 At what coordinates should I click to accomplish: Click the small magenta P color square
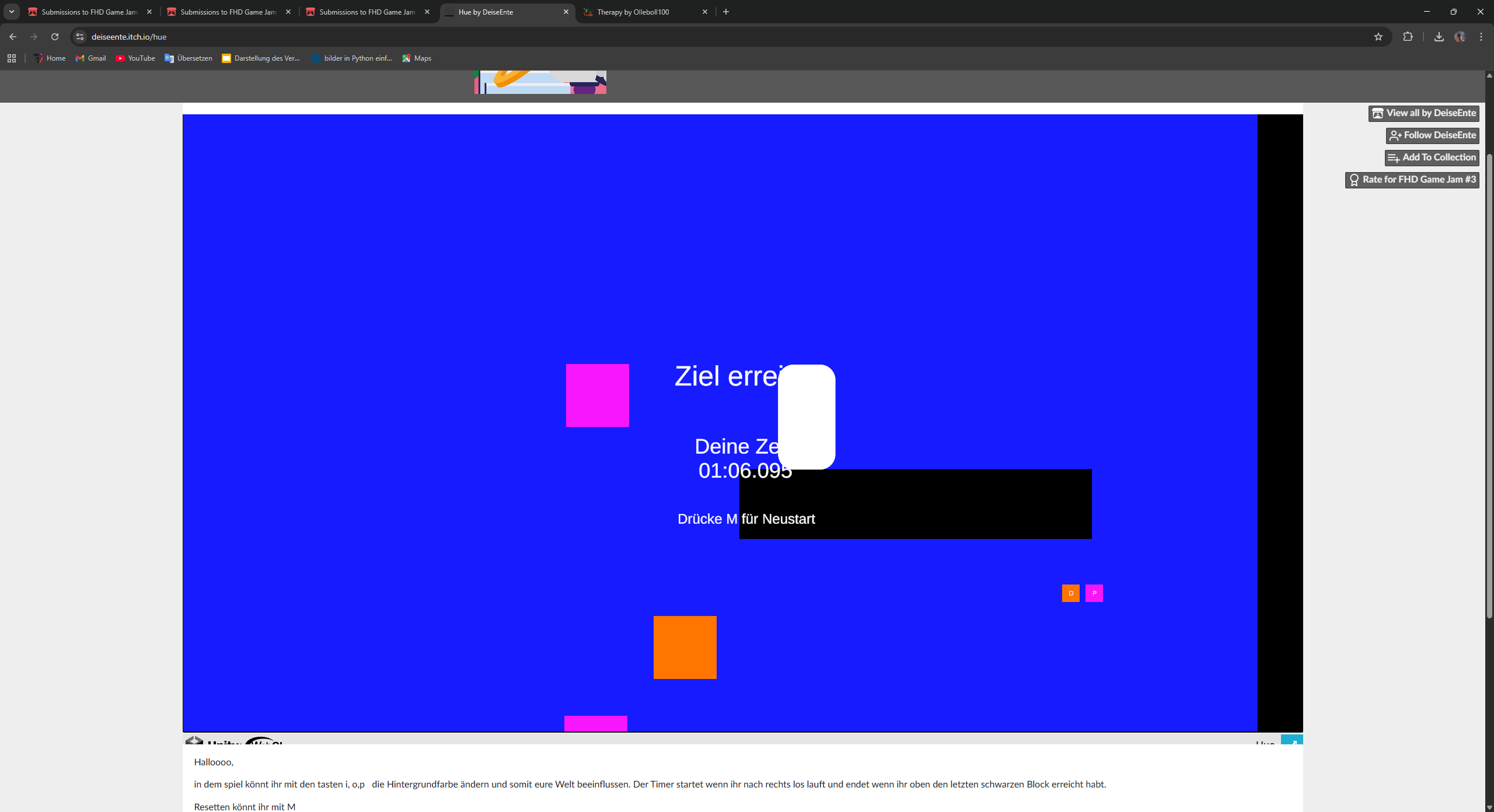point(1094,593)
